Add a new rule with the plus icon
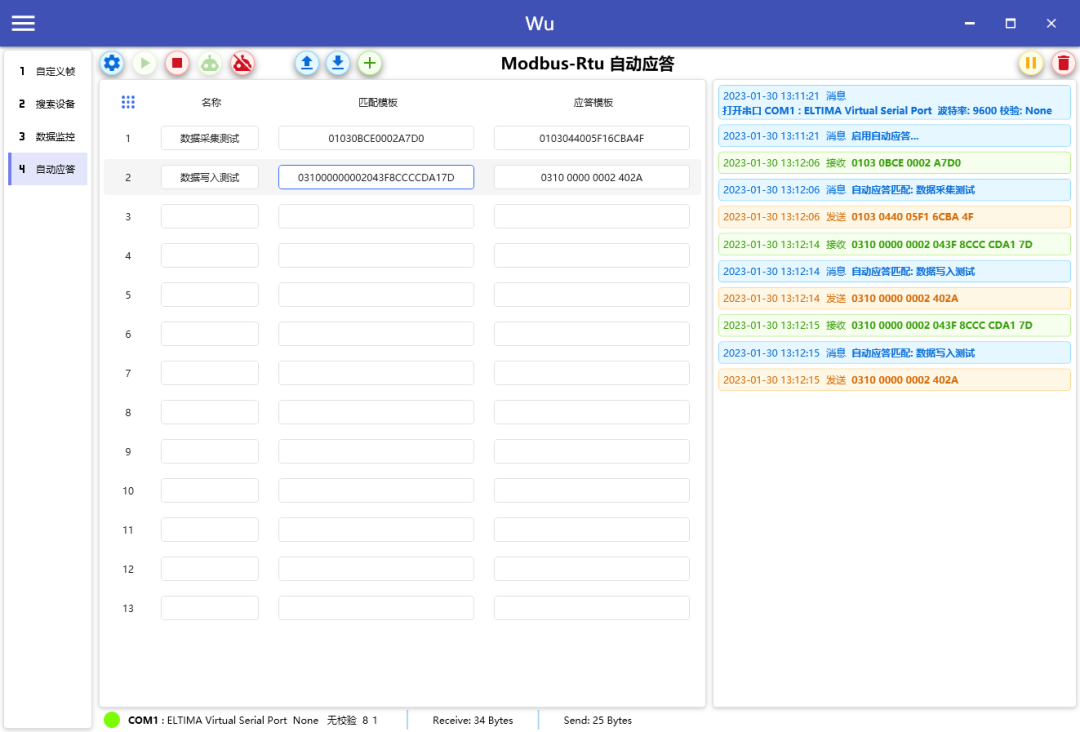 (x=369, y=63)
